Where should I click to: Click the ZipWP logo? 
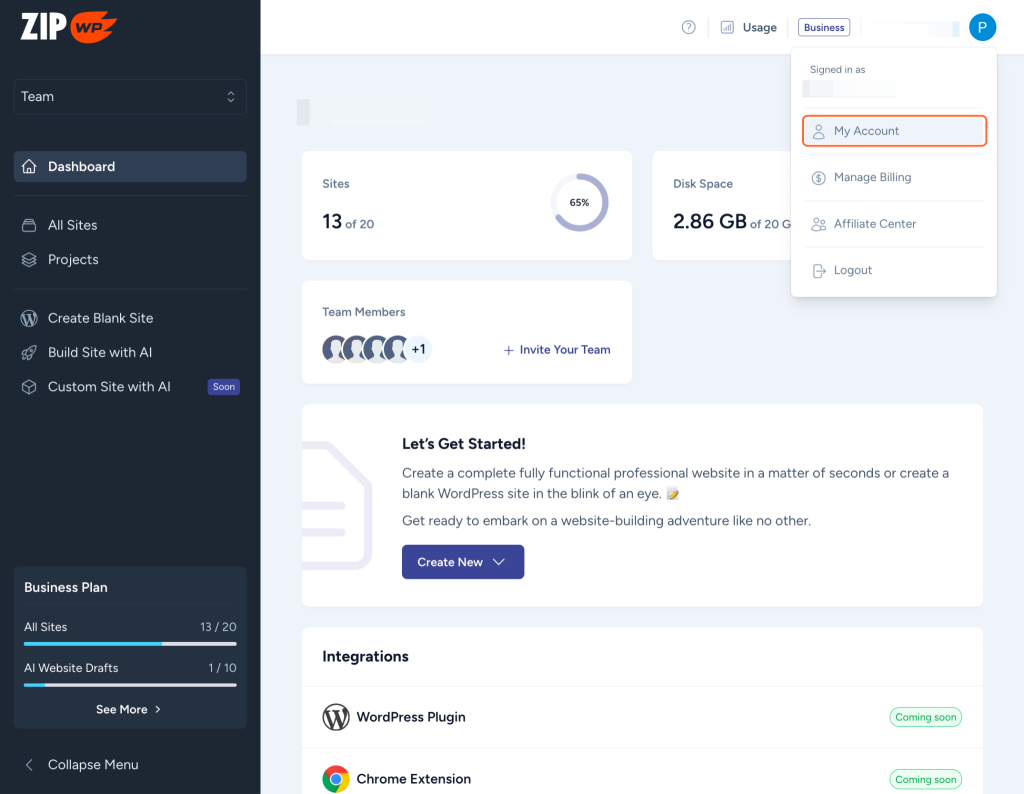coord(69,27)
